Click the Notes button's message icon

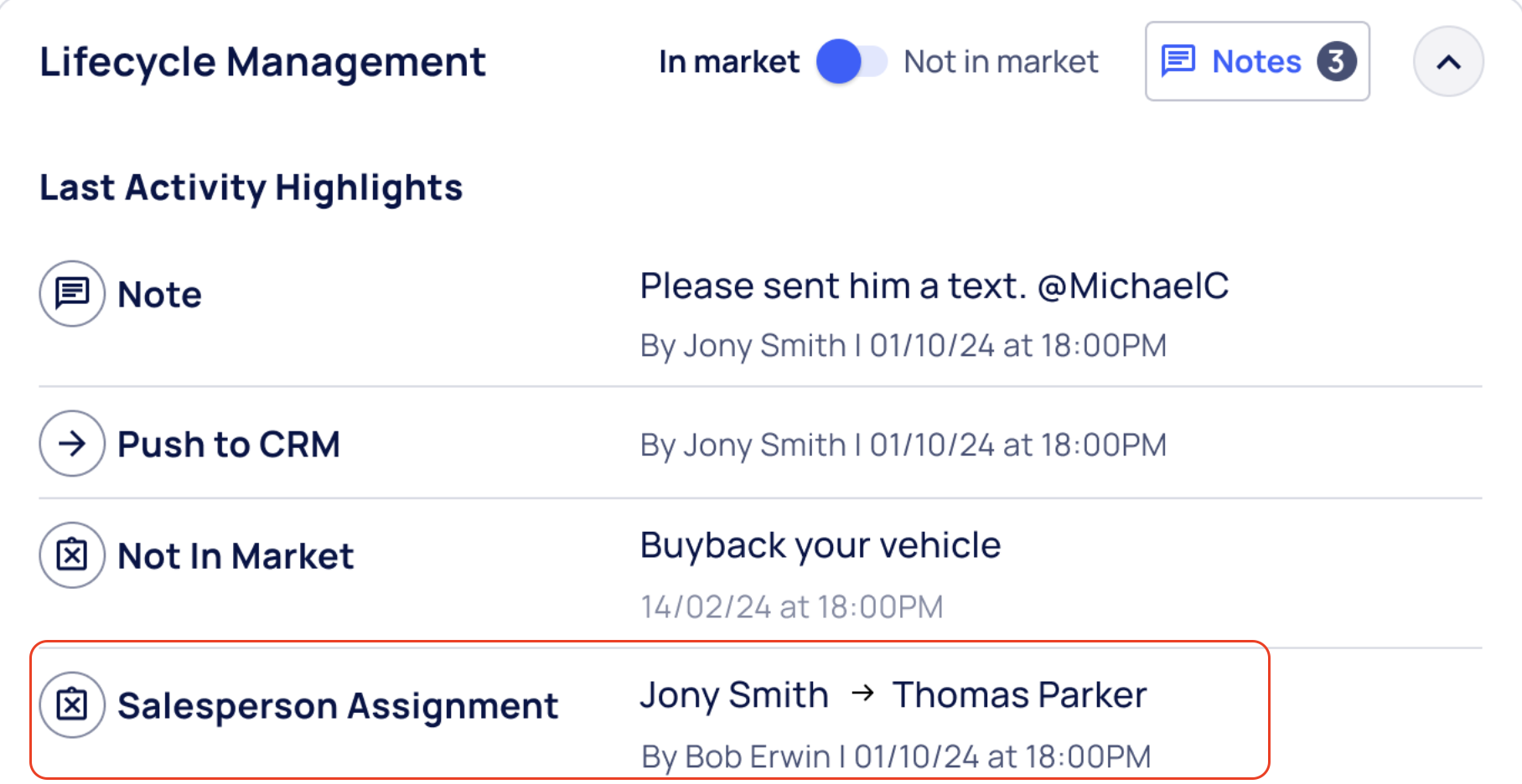pyautogui.click(x=1178, y=61)
